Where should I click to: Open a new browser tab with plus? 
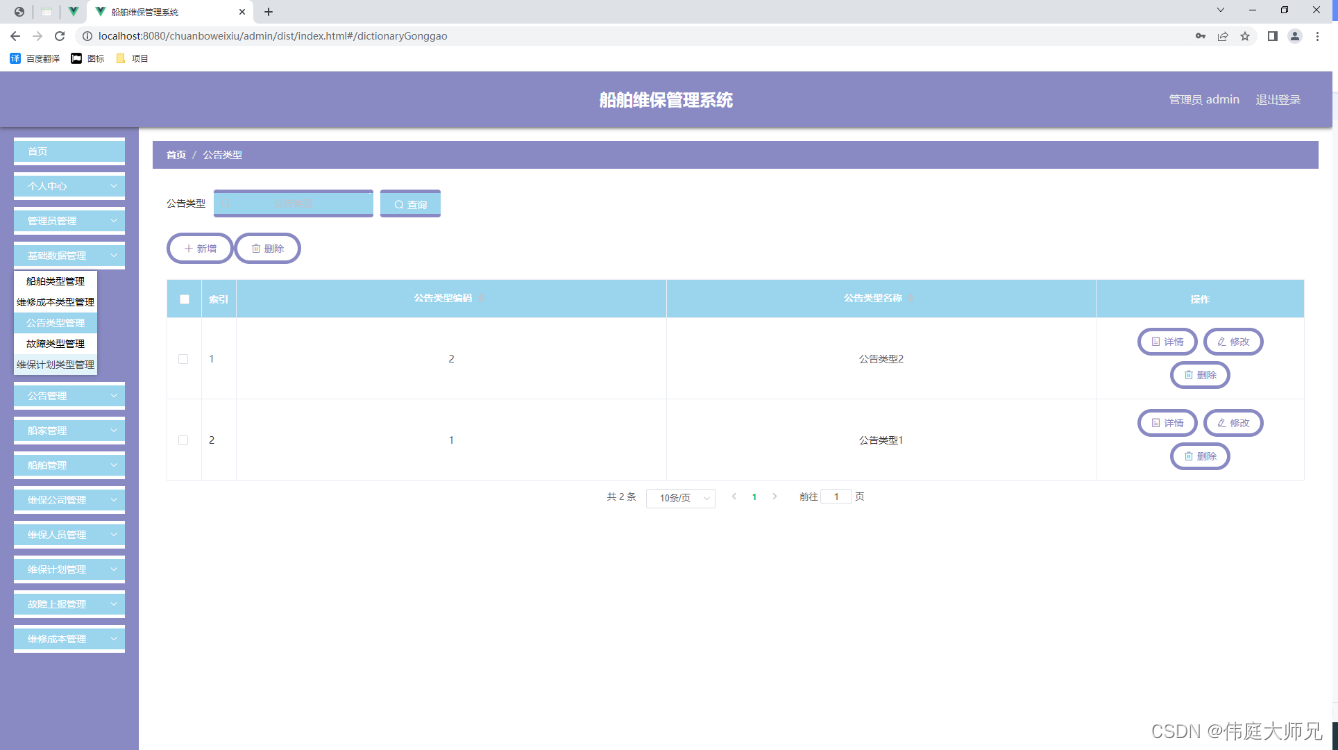coord(268,12)
